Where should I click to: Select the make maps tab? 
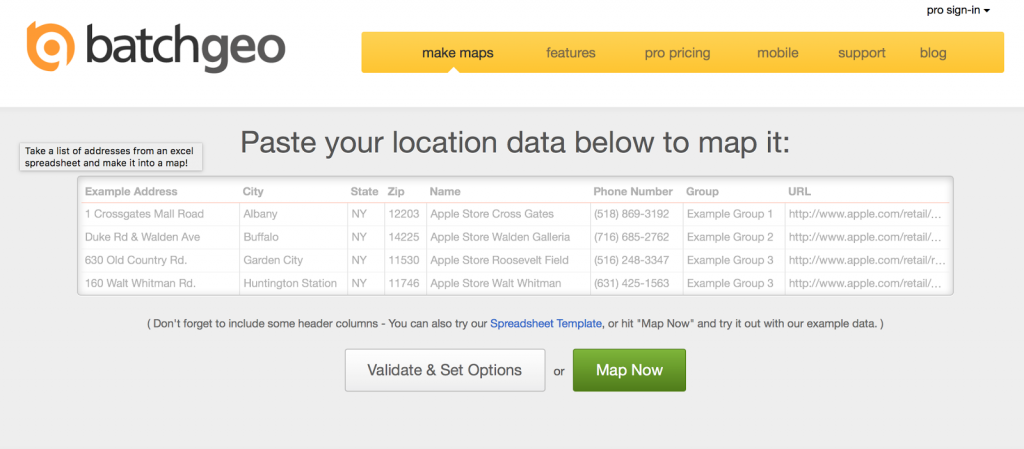(457, 53)
